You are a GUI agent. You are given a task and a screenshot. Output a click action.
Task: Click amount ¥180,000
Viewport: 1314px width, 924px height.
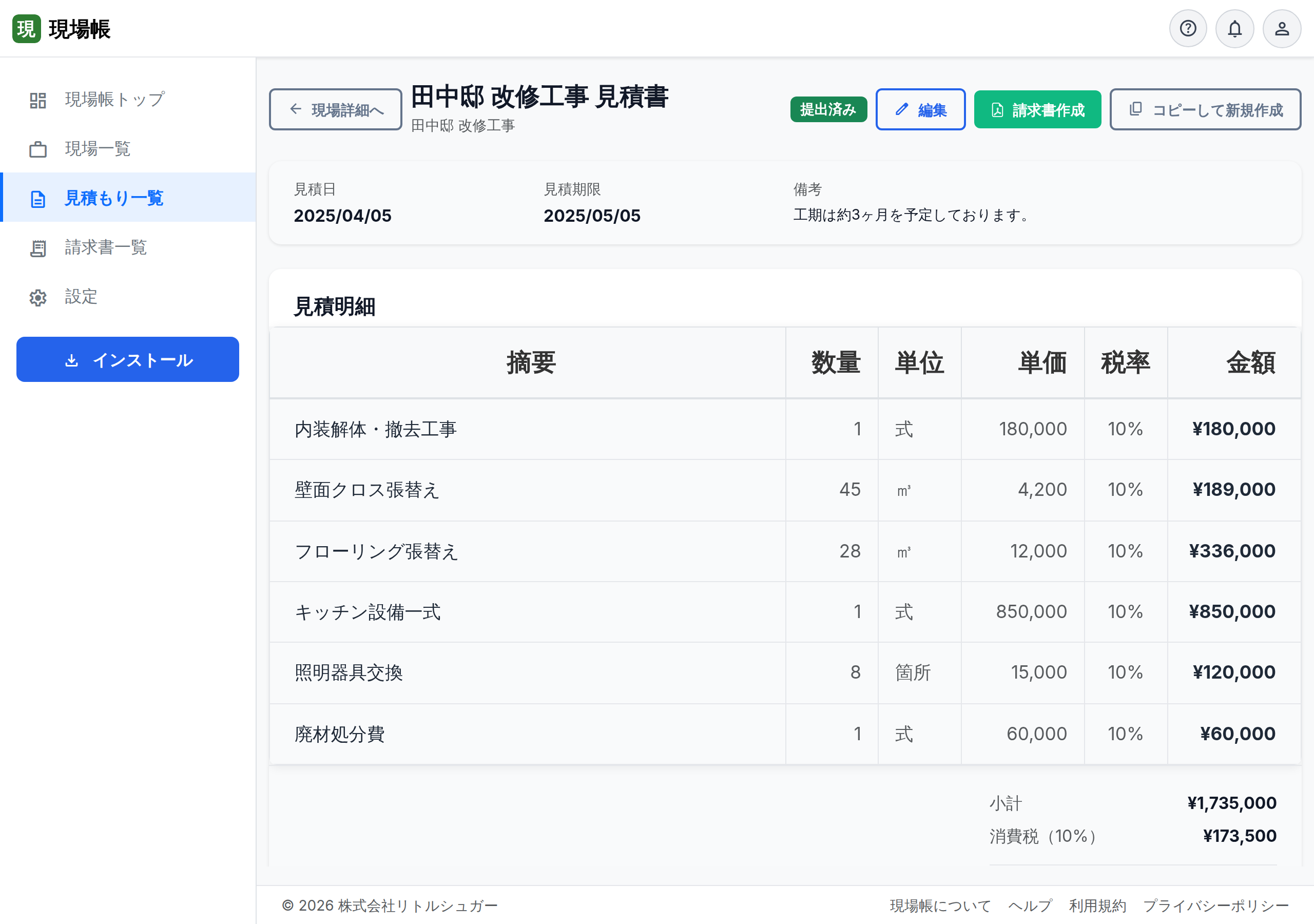(1234, 429)
